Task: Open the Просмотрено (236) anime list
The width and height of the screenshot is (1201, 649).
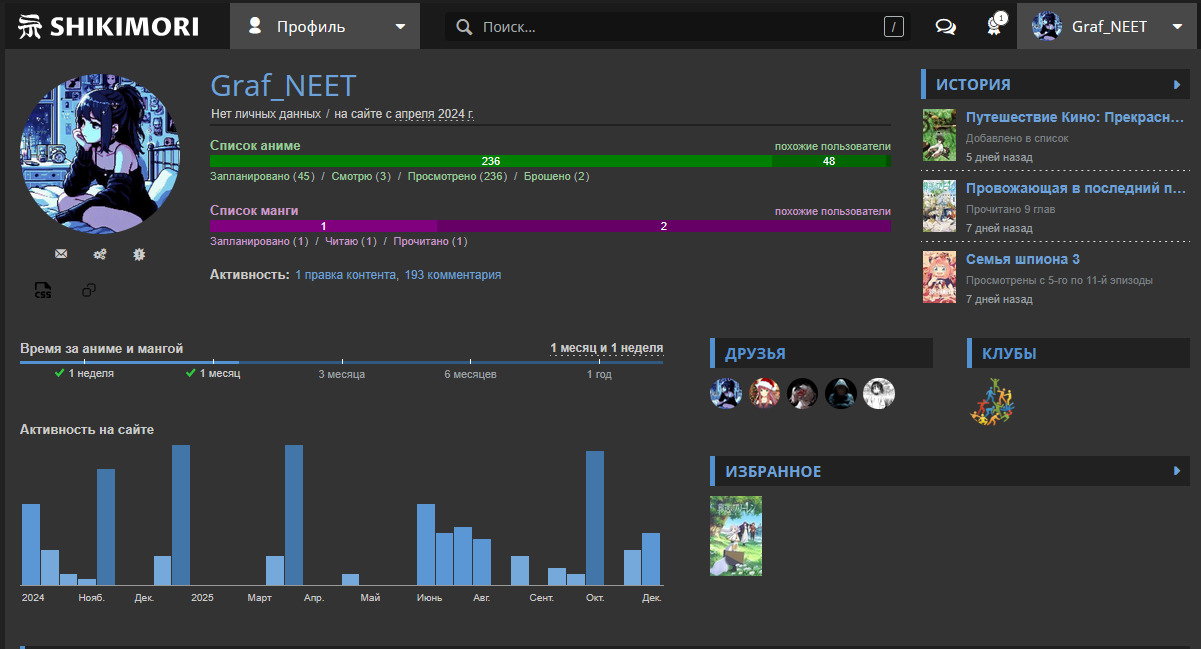Action: (457, 177)
